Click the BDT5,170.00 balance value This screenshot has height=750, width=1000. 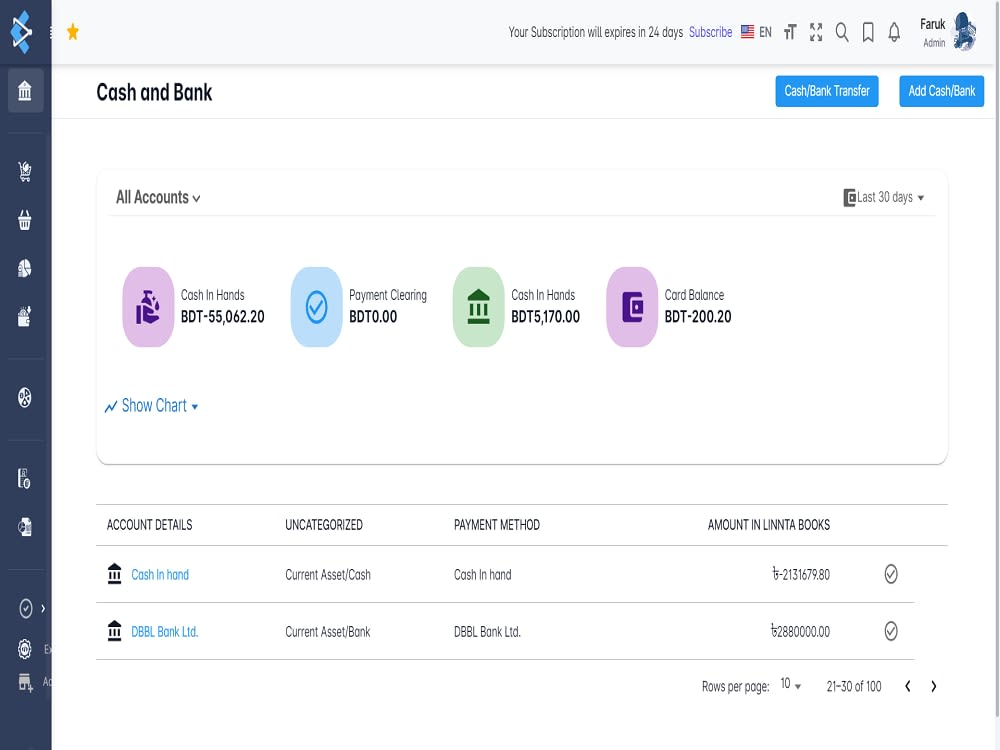click(x=545, y=317)
